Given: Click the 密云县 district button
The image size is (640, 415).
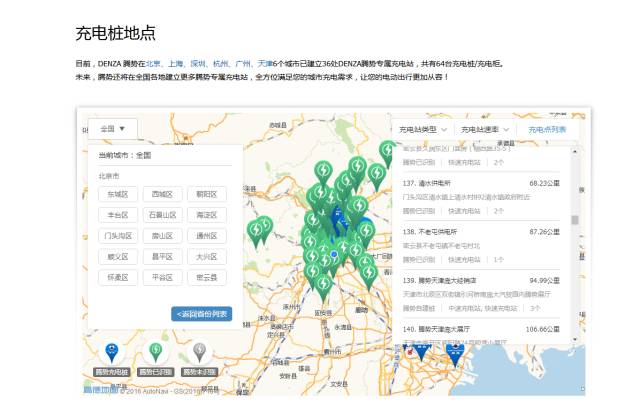Looking at the screenshot, I should [207, 277].
